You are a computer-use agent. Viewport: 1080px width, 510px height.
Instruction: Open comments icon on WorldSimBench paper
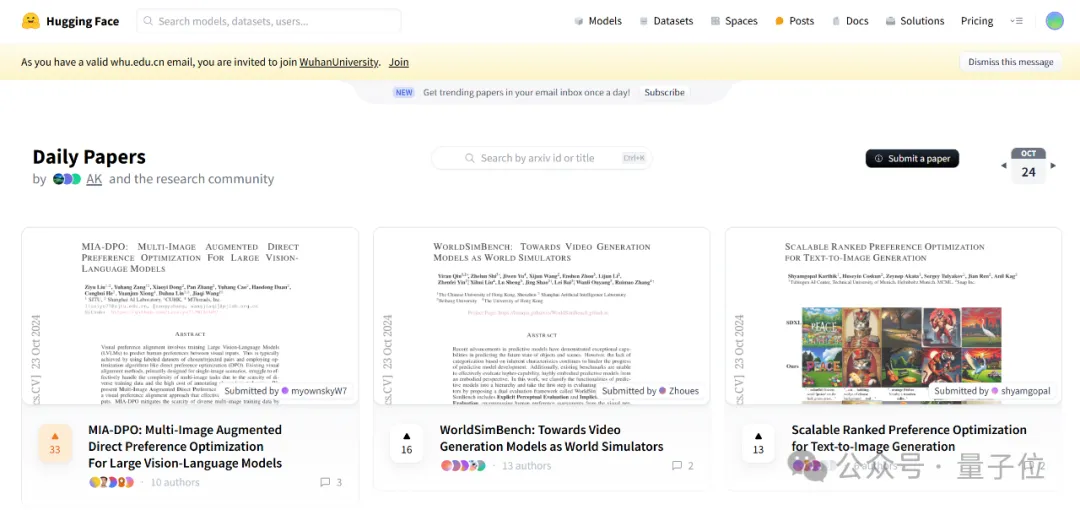point(677,466)
